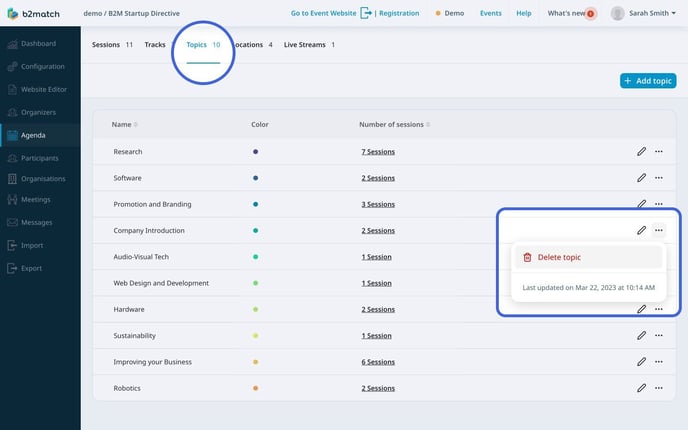
Task: Open Organizers in the sidebar
Action: 40,112
